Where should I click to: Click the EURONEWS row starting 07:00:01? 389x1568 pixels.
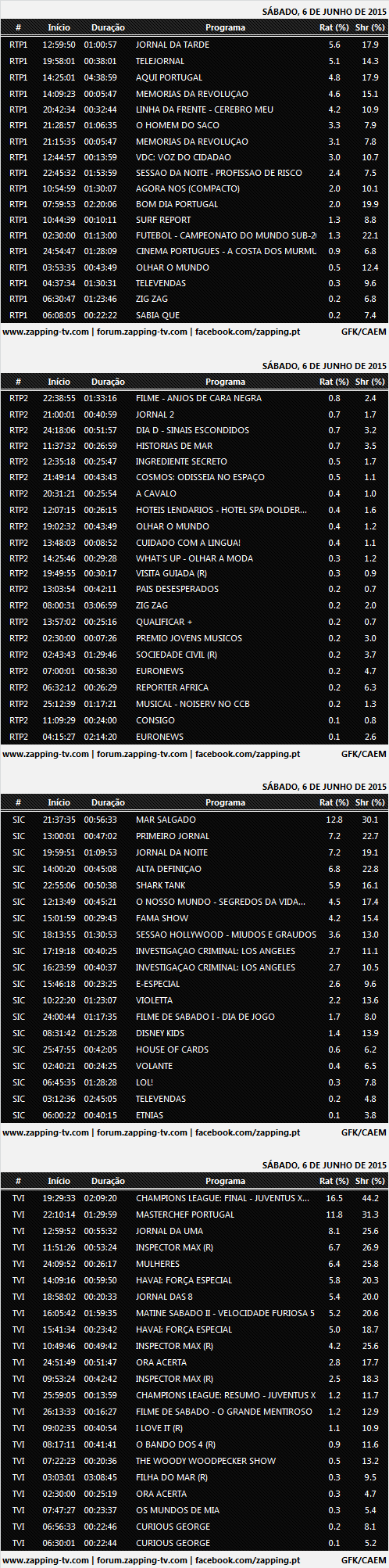[x=194, y=671]
